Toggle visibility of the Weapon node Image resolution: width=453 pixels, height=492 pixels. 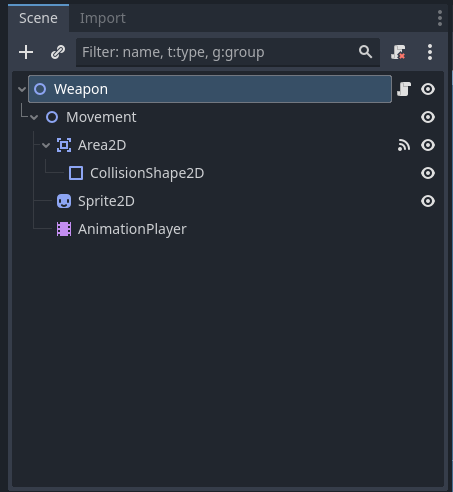[428, 89]
